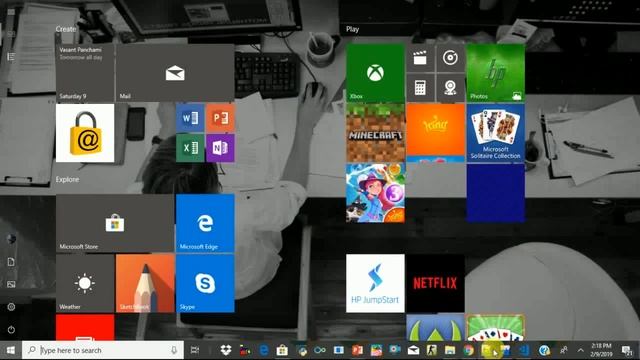640x360 pixels.
Task: Open the Microsoft Store tile
Action: (x=115, y=223)
